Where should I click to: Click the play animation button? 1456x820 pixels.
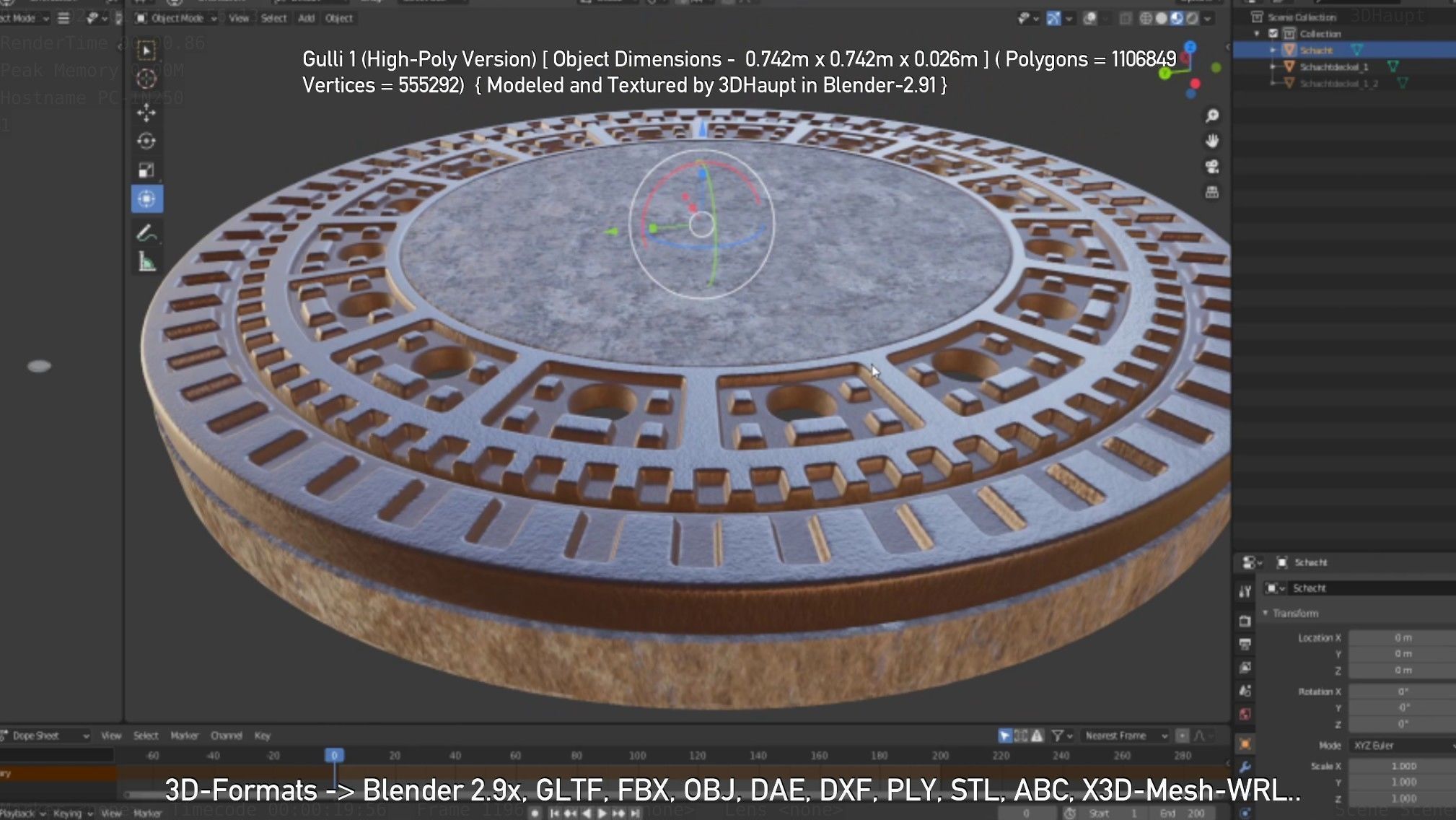602,814
